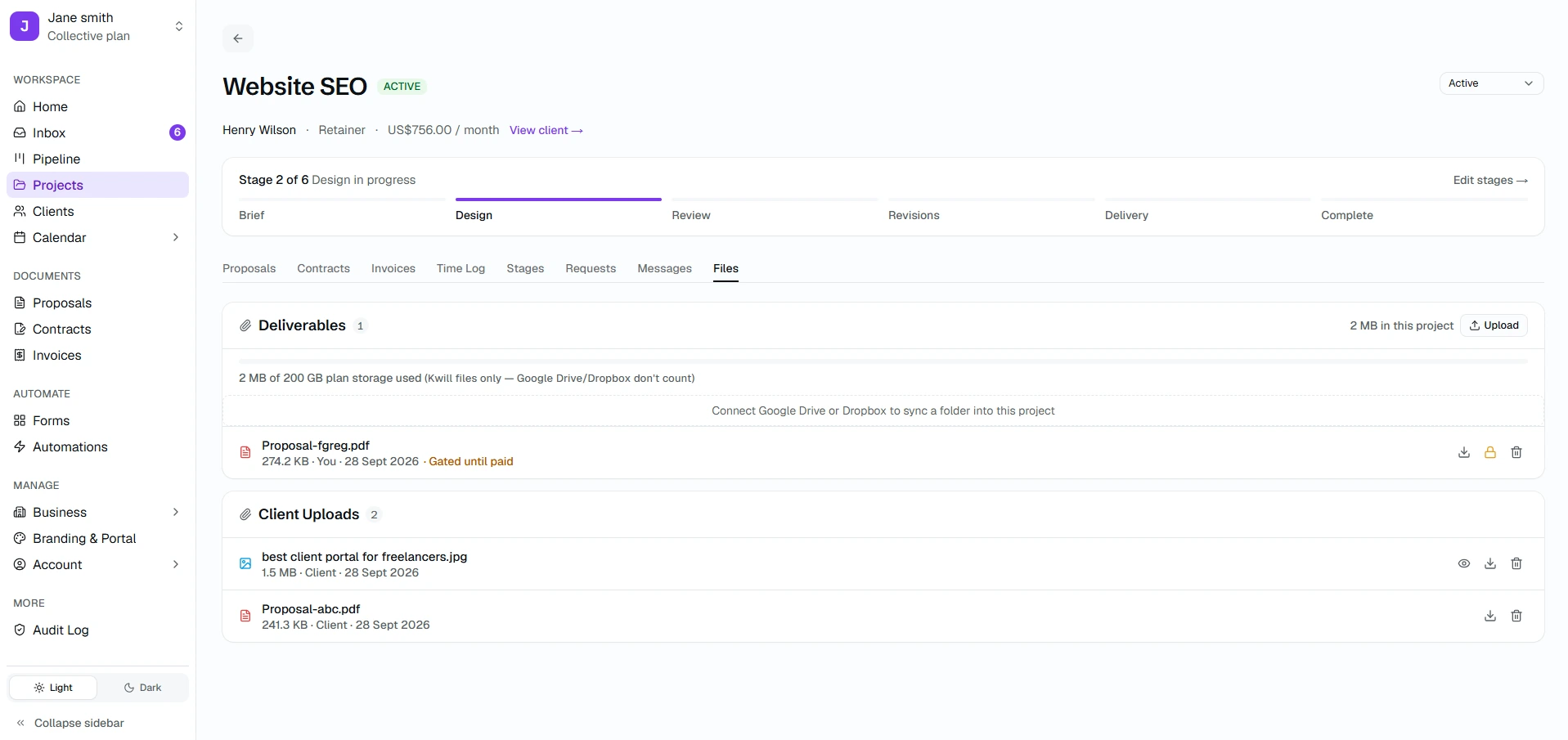Click the Proposal-fgreg.pdf file name
The width and height of the screenshot is (1568, 740).
(x=316, y=446)
